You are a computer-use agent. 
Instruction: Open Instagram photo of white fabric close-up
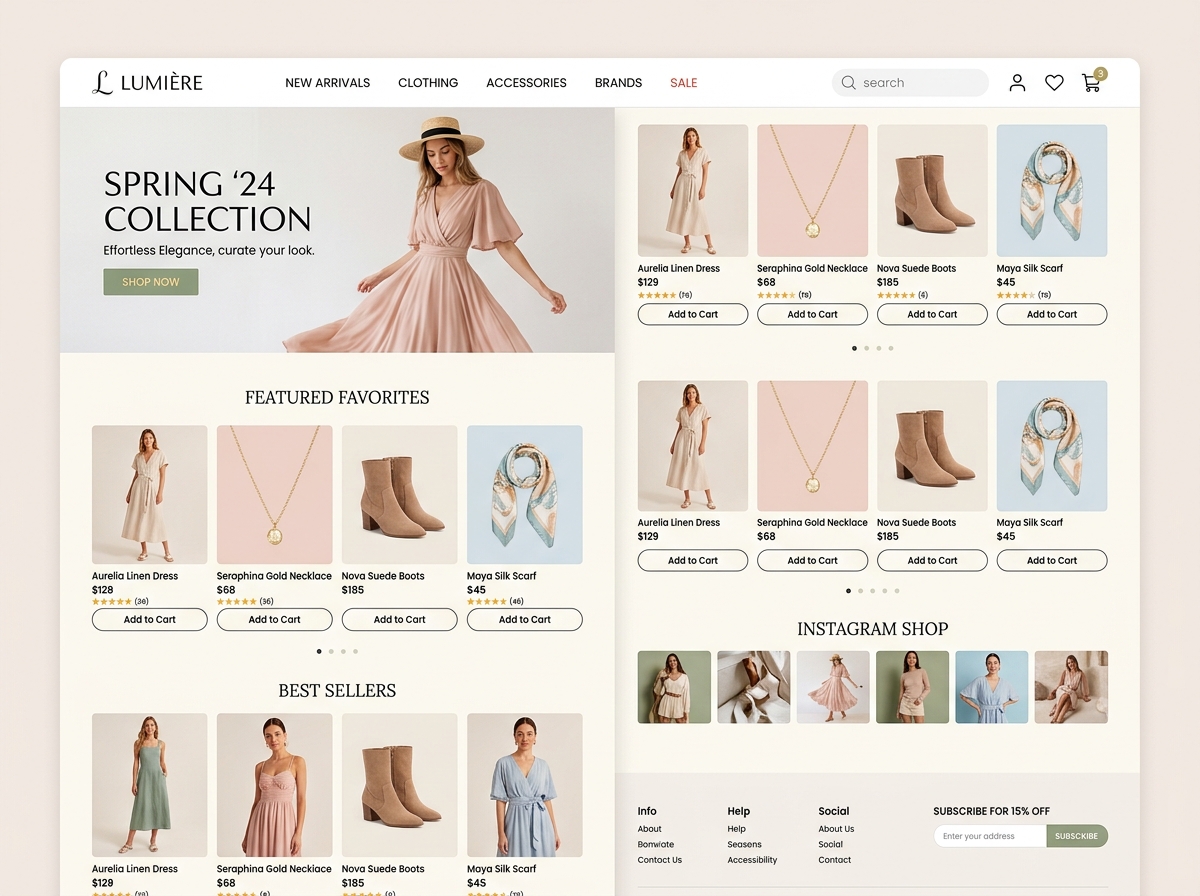coord(754,687)
